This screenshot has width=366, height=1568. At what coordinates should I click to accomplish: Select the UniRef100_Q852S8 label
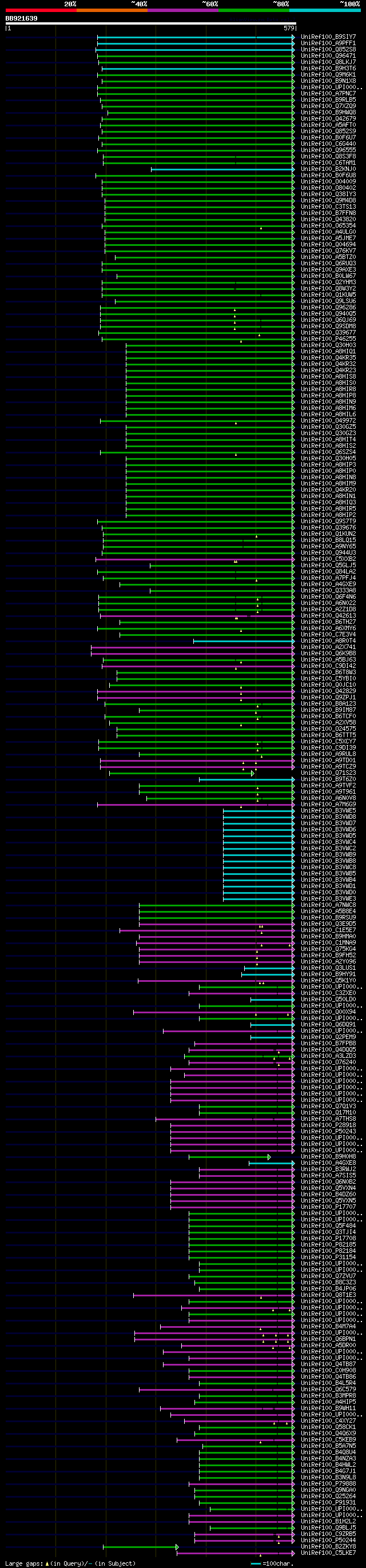pos(328,49)
